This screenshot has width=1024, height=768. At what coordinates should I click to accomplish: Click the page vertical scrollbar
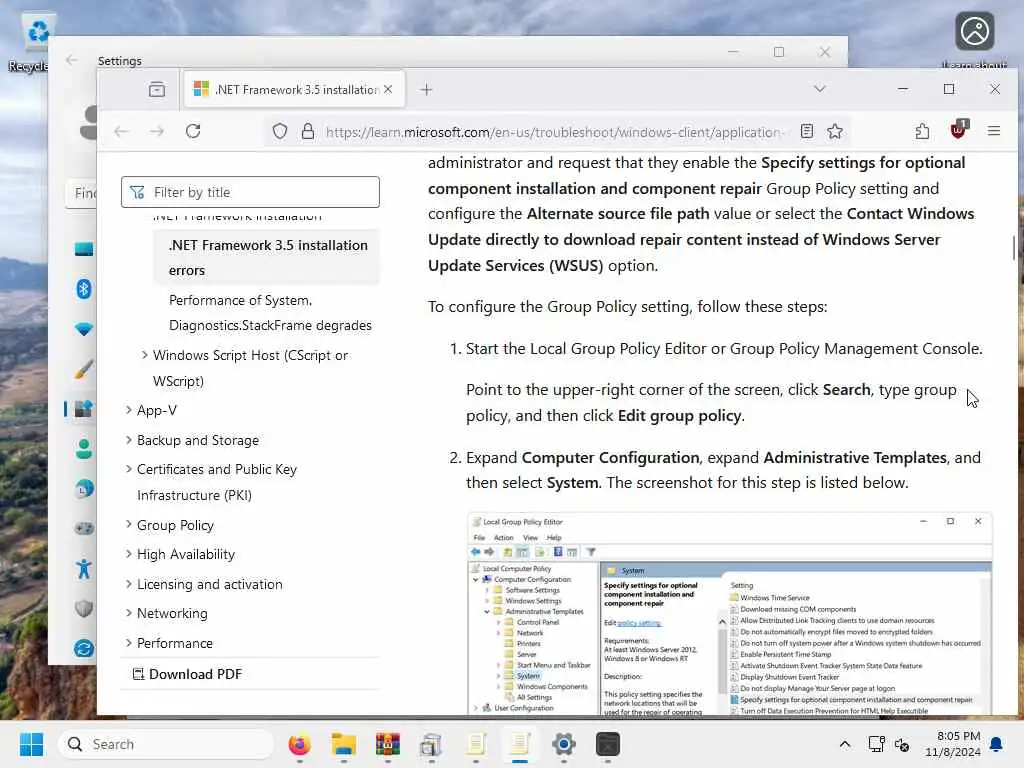coord(1014,248)
